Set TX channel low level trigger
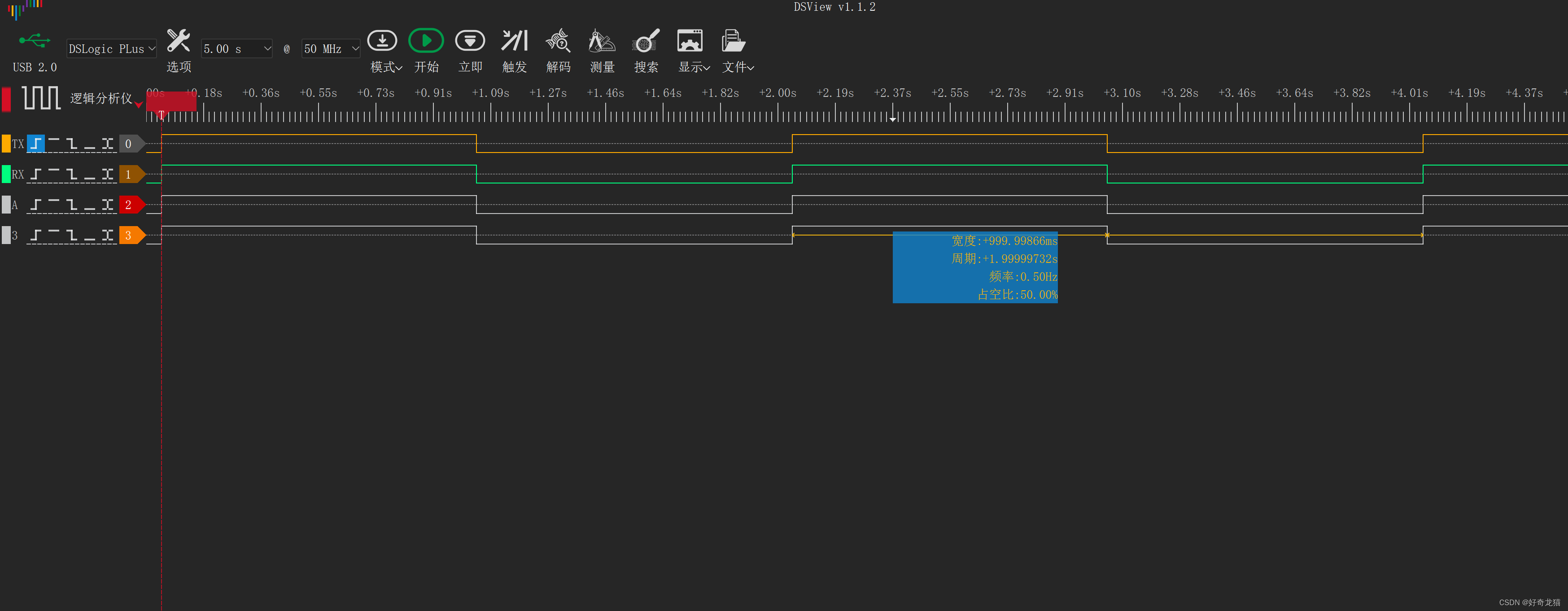This screenshot has width=1568, height=611. [89, 144]
